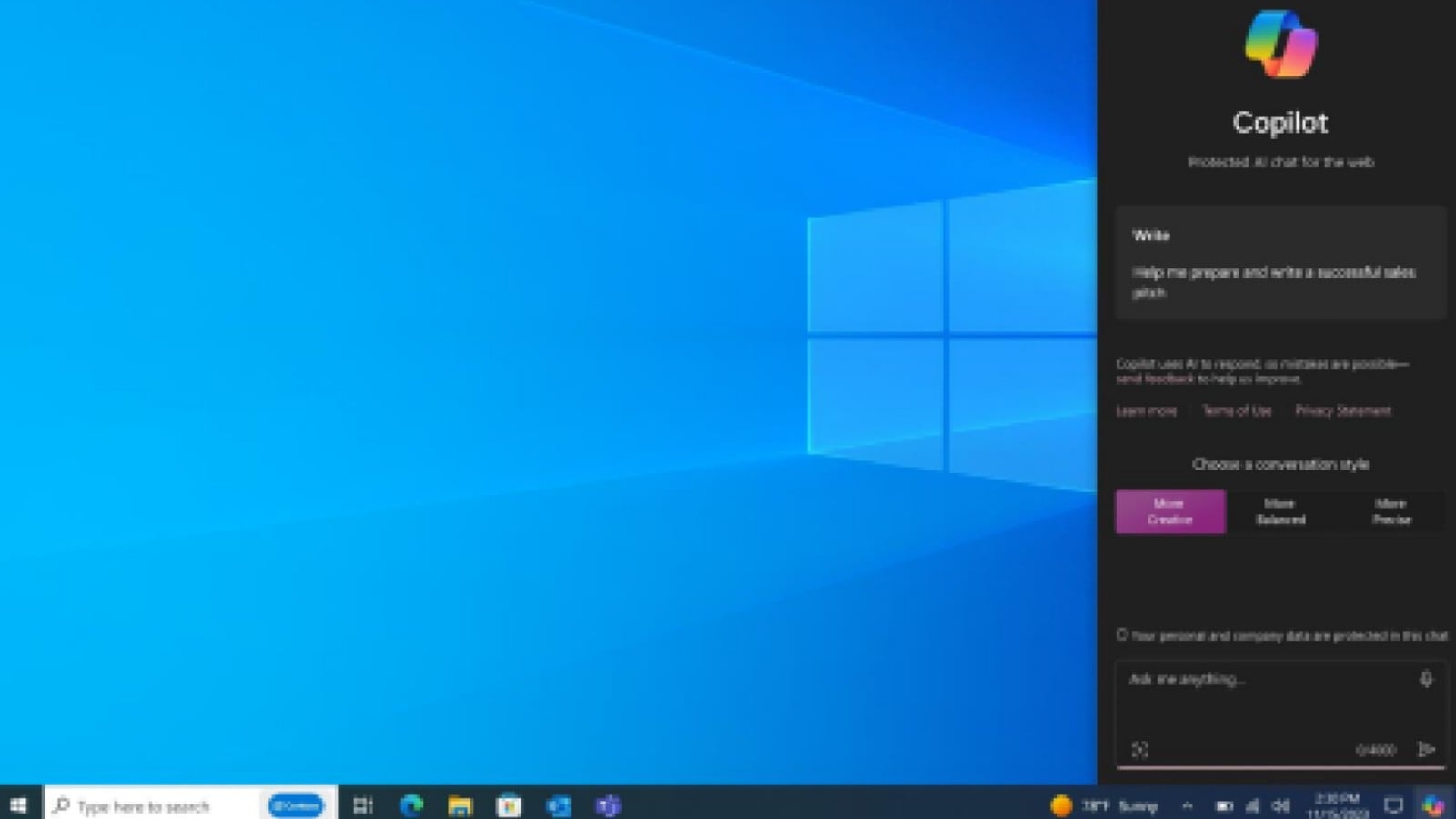This screenshot has height=819, width=1456.
Task: Open the Copilot icon in the taskbar
Action: point(1433,805)
